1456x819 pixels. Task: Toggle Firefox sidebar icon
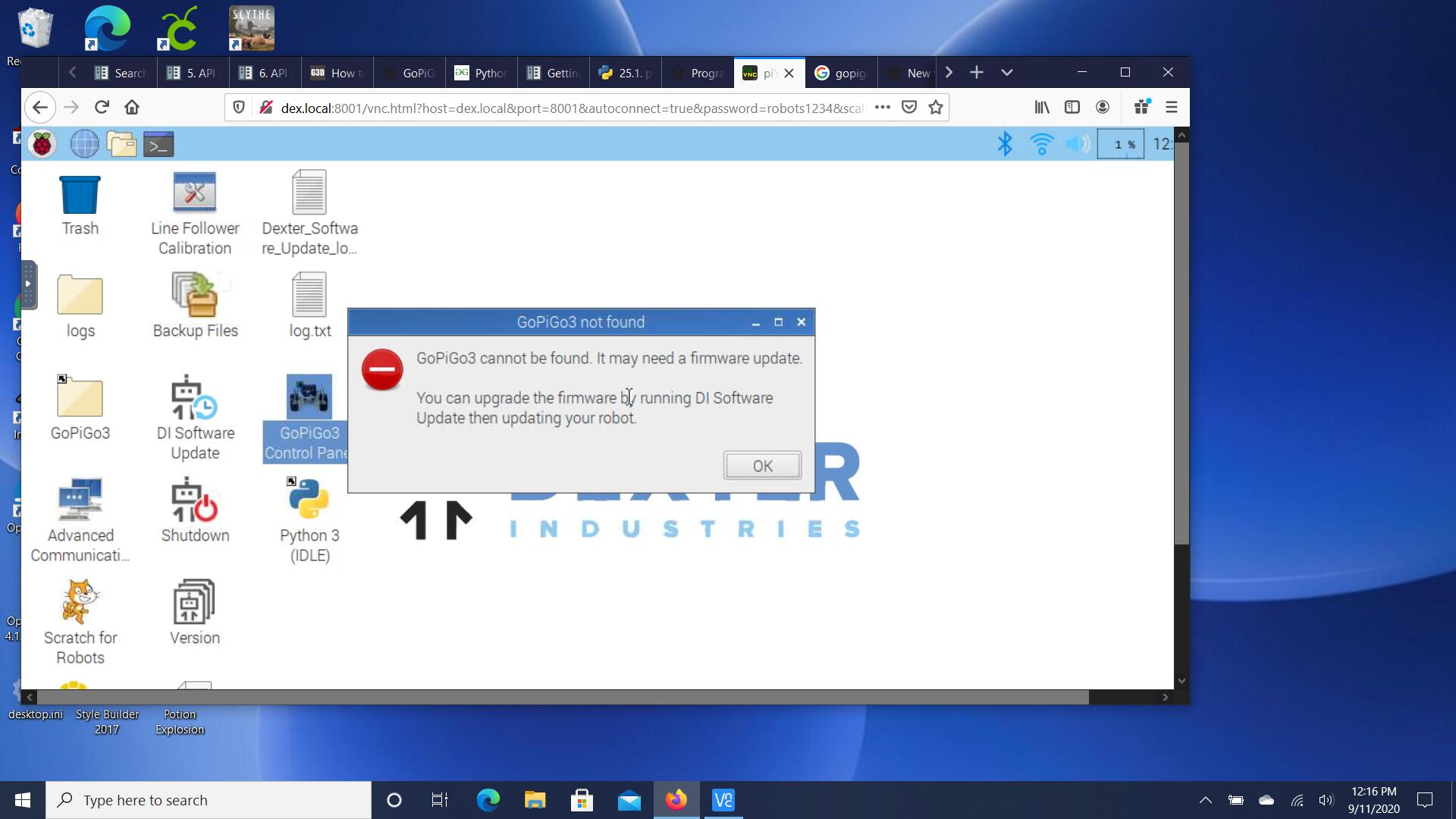coord(1072,108)
